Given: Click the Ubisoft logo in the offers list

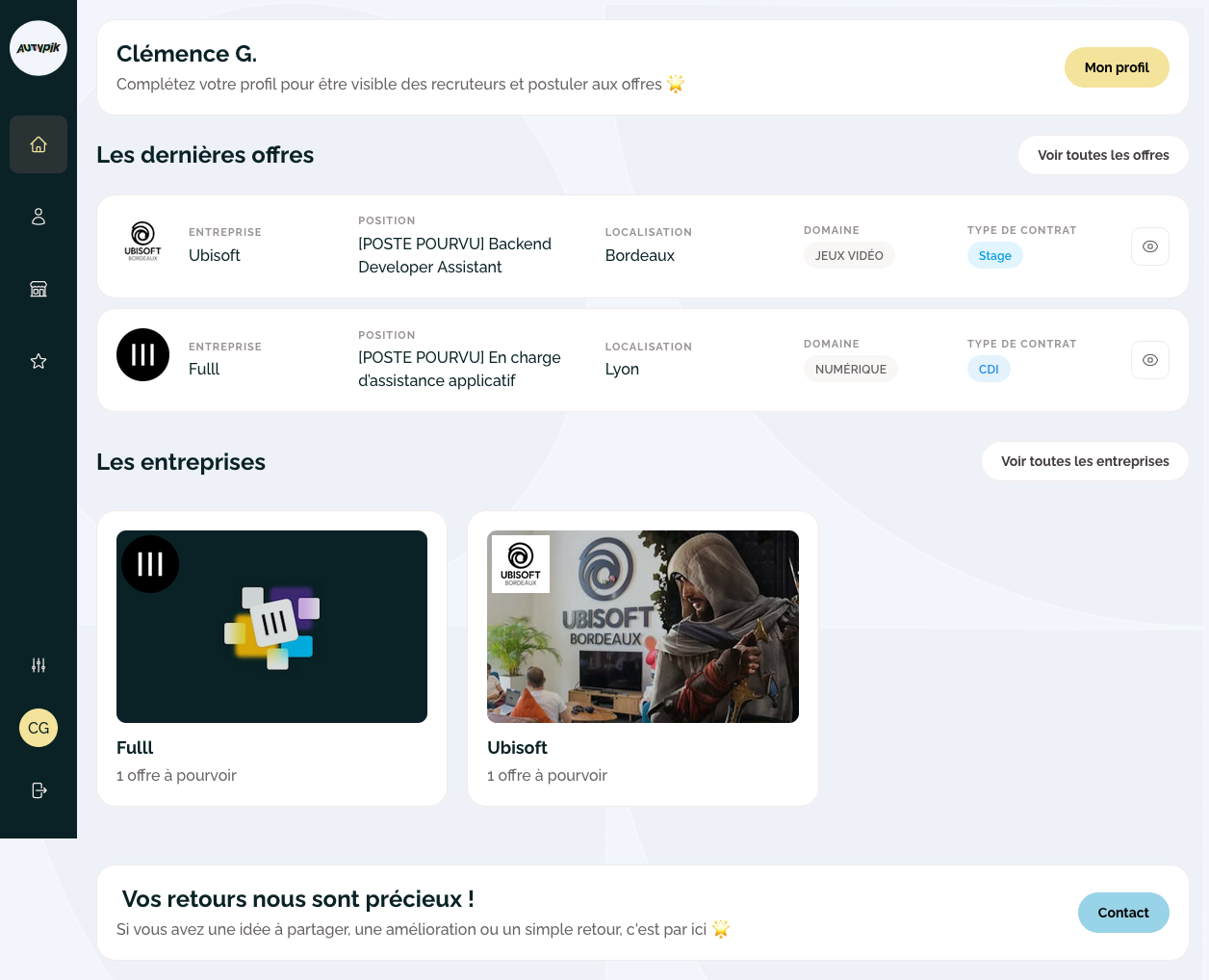Looking at the screenshot, I should coord(142,242).
